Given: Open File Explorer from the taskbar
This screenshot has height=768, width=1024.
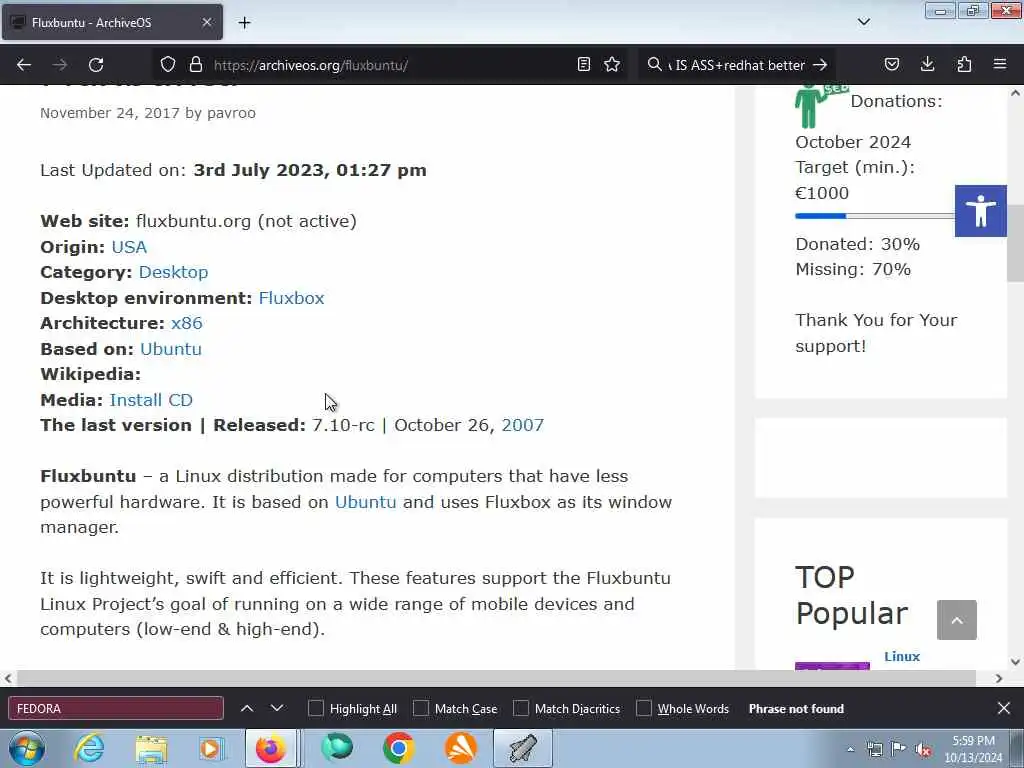Looking at the screenshot, I should (x=152, y=748).
